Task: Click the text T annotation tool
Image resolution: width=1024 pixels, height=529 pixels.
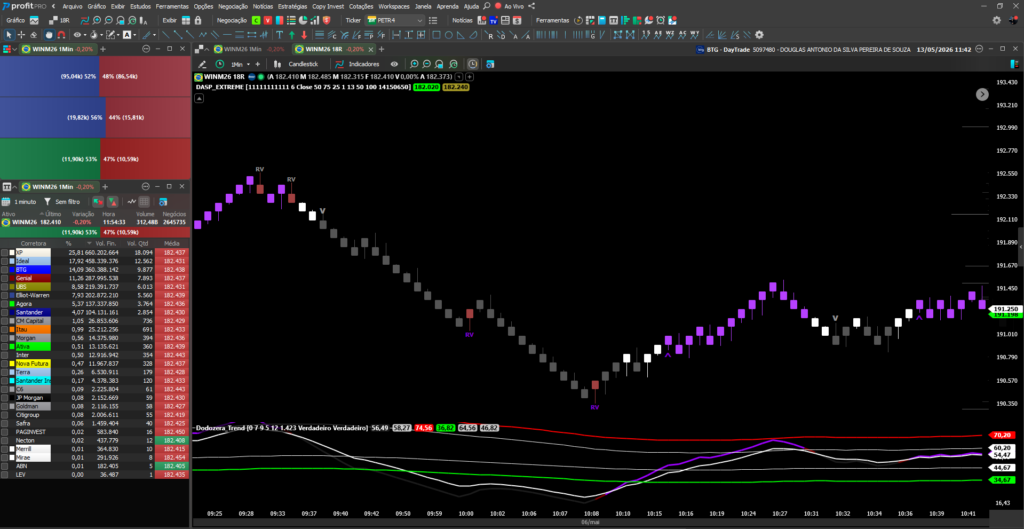Action: point(280,35)
